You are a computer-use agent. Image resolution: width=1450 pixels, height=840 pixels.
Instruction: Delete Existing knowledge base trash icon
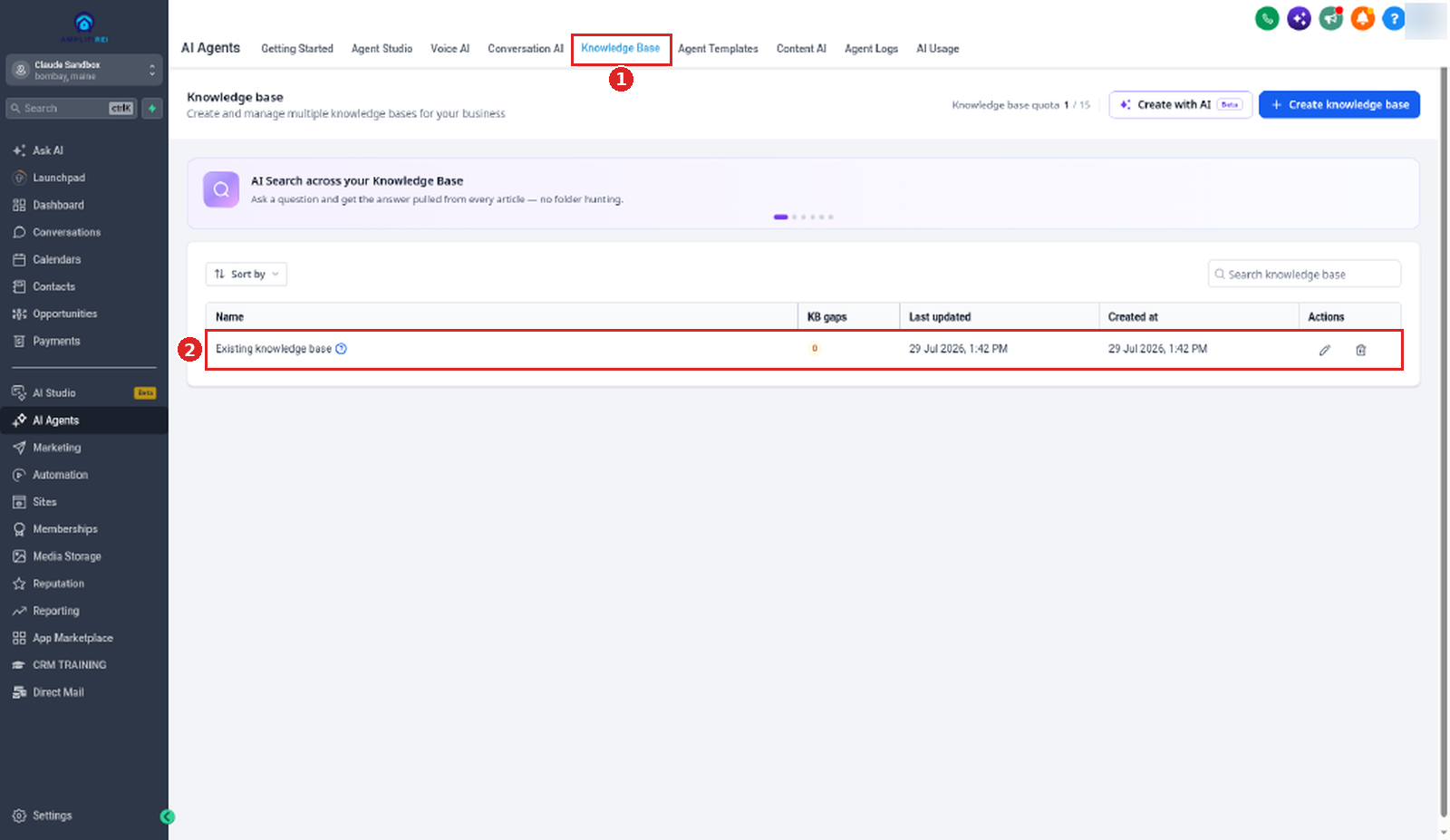pyautogui.click(x=1360, y=350)
